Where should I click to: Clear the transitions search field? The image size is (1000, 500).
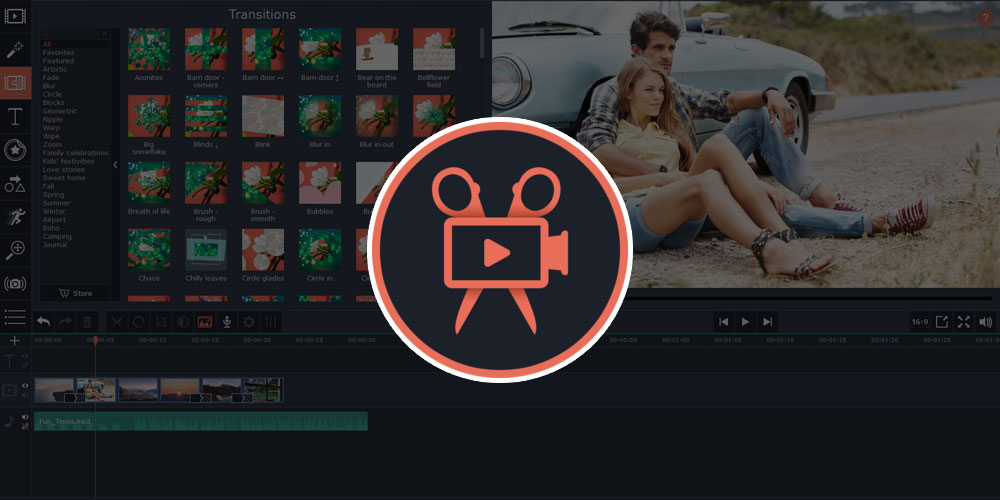(105, 33)
